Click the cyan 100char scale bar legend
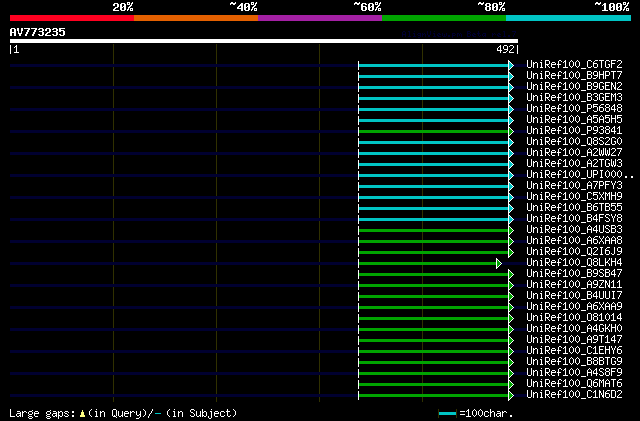The image size is (640, 421). (447, 414)
